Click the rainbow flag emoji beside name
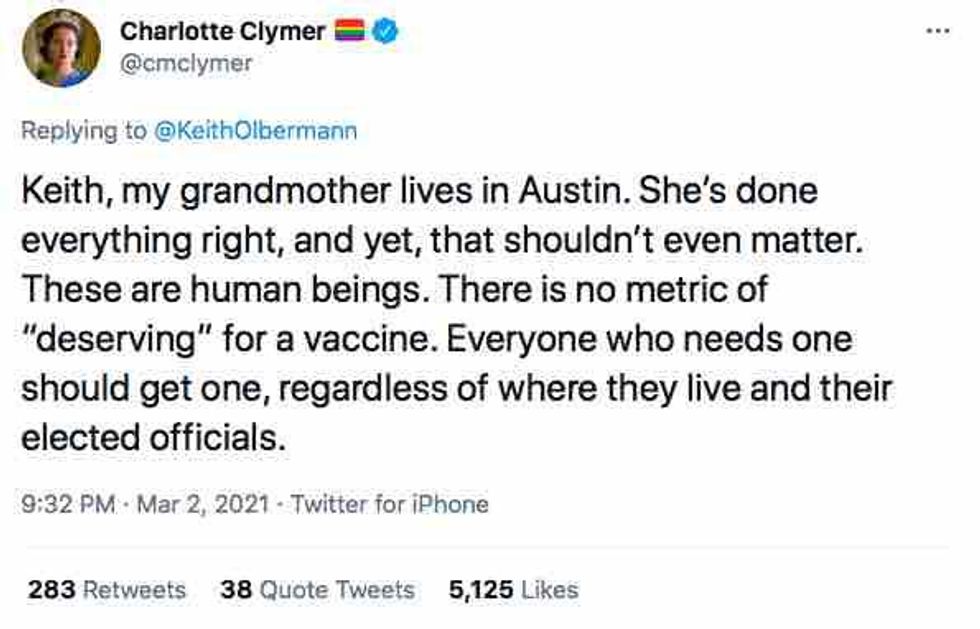Image resolution: width=980 pixels, height=629 pixels. 351,32
